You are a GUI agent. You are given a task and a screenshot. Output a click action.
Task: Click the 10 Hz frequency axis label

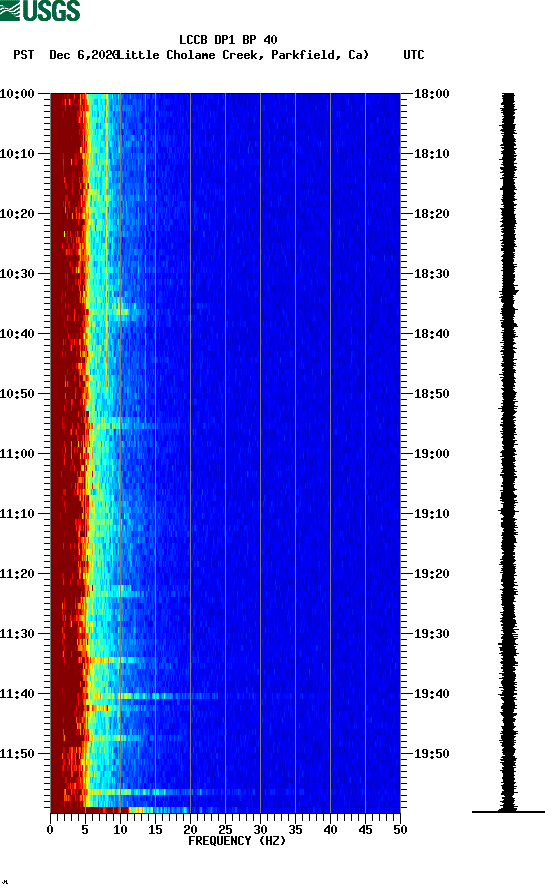coord(120,830)
